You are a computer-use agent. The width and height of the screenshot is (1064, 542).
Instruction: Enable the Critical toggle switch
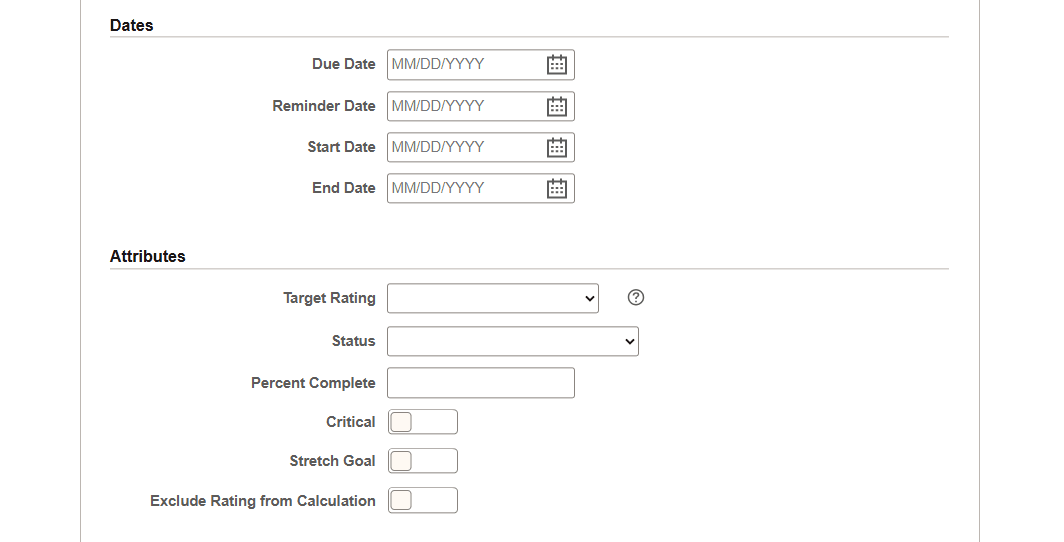click(422, 422)
